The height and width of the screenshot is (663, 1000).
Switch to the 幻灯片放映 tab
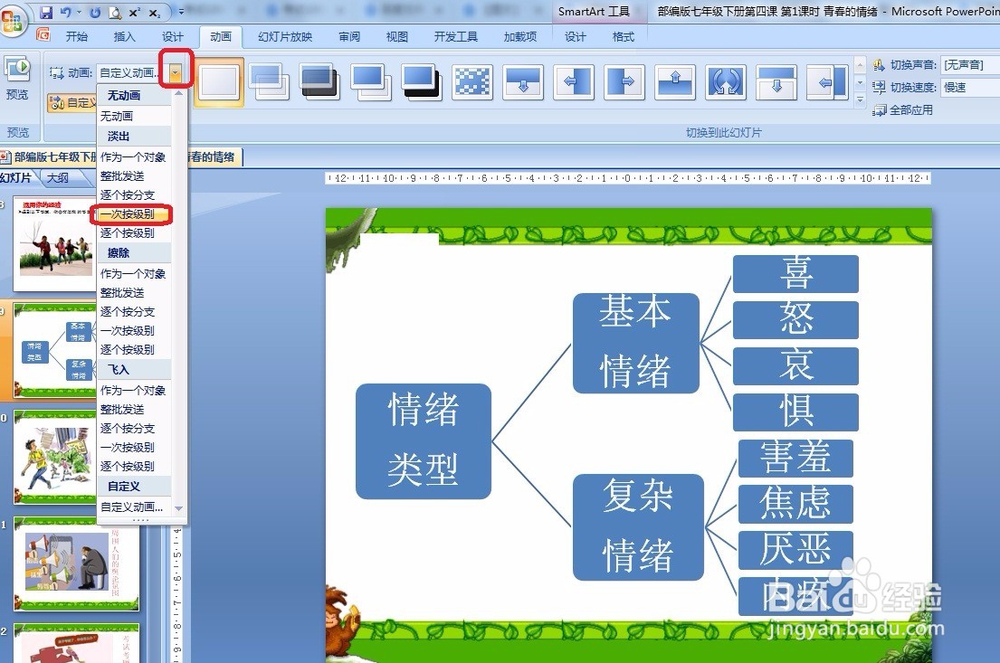pyautogui.click(x=285, y=37)
